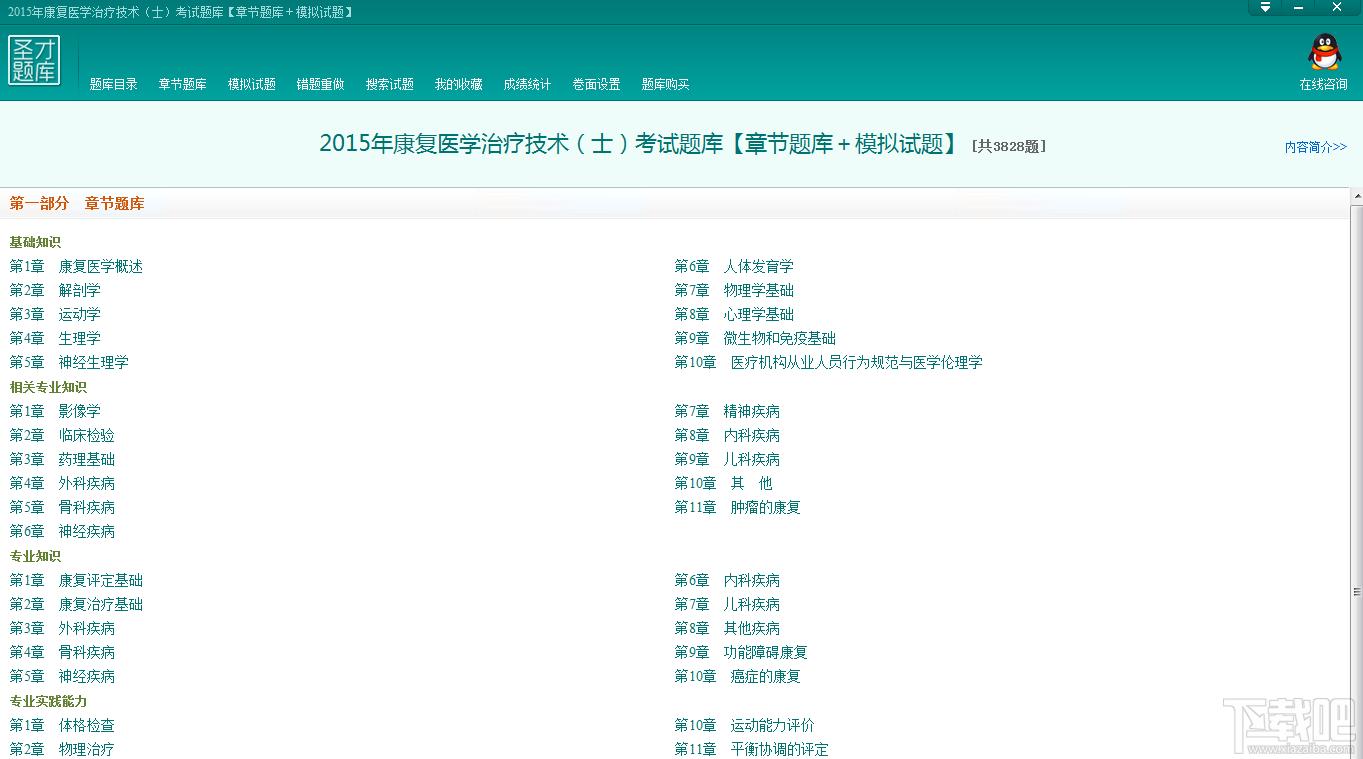The height and width of the screenshot is (759, 1363).
Task: Open 第8章 内科疾病 under 相关专业知识
Action: coord(727,435)
